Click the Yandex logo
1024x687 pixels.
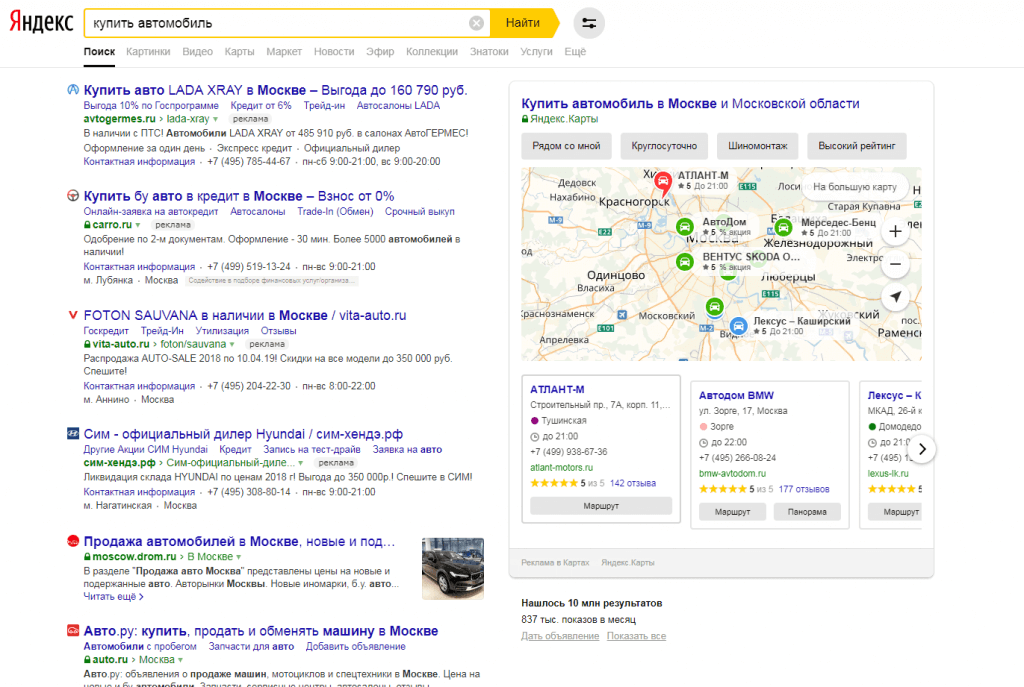point(41,23)
